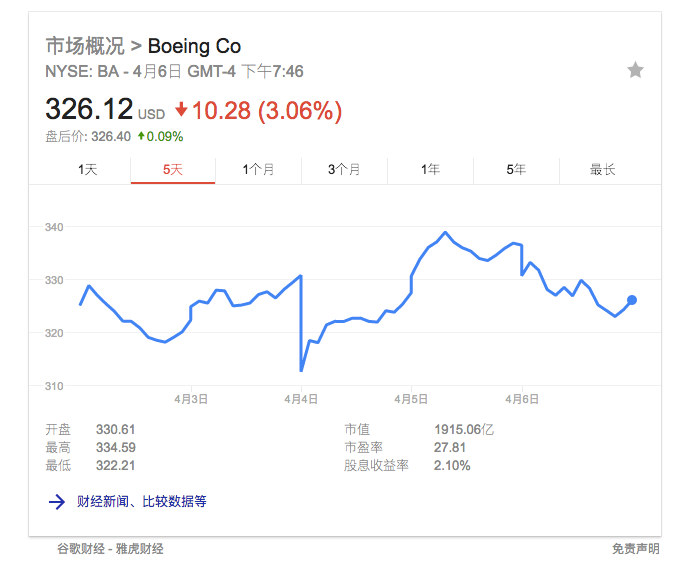Click the green after-hours up arrow
The width and height of the screenshot is (685, 573).
142,136
